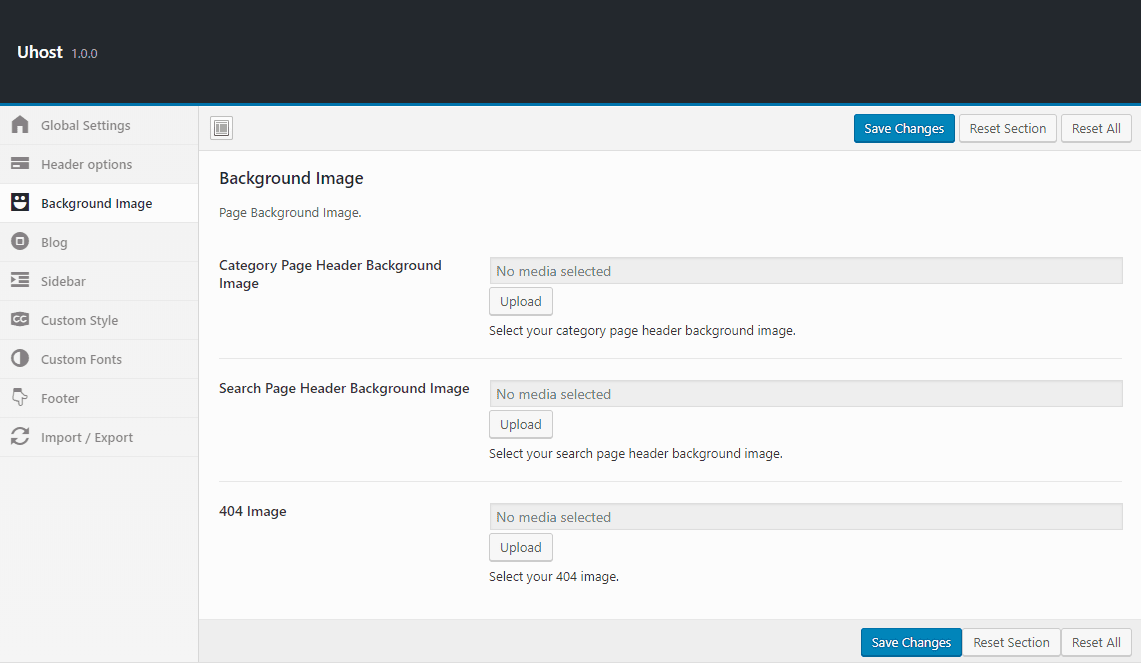The image size is (1141, 663).
Task: Click the Global Settings home icon
Action: pos(20,125)
